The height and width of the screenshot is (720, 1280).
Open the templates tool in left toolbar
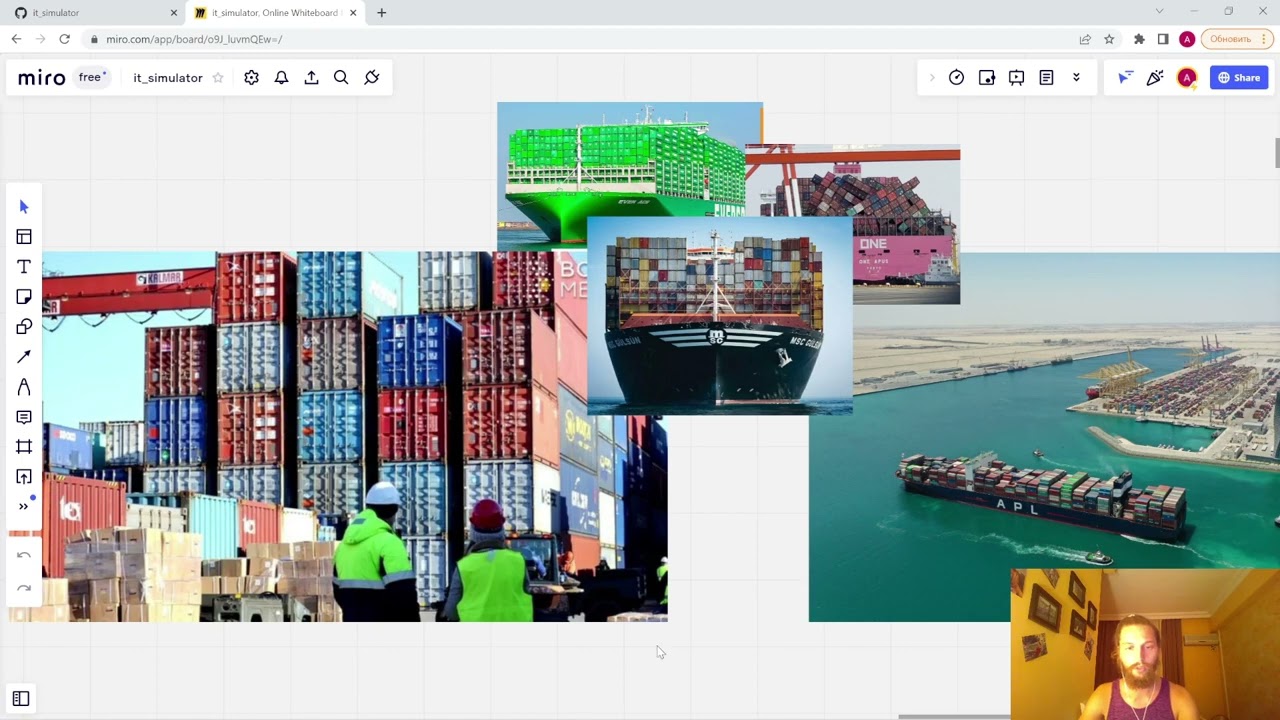click(x=24, y=237)
